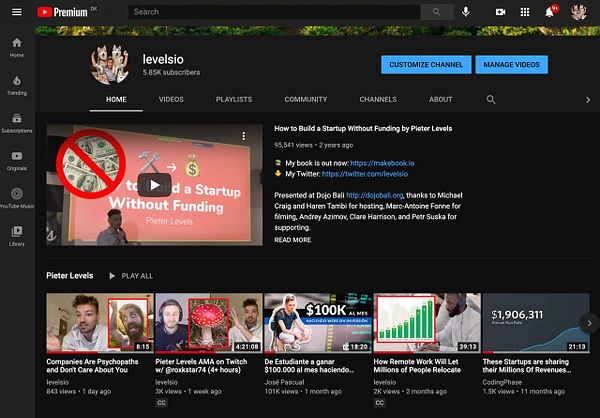Screen dimensions: 600x418
Task: Go to Home in sidebar
Action: [x=17, y=47]
